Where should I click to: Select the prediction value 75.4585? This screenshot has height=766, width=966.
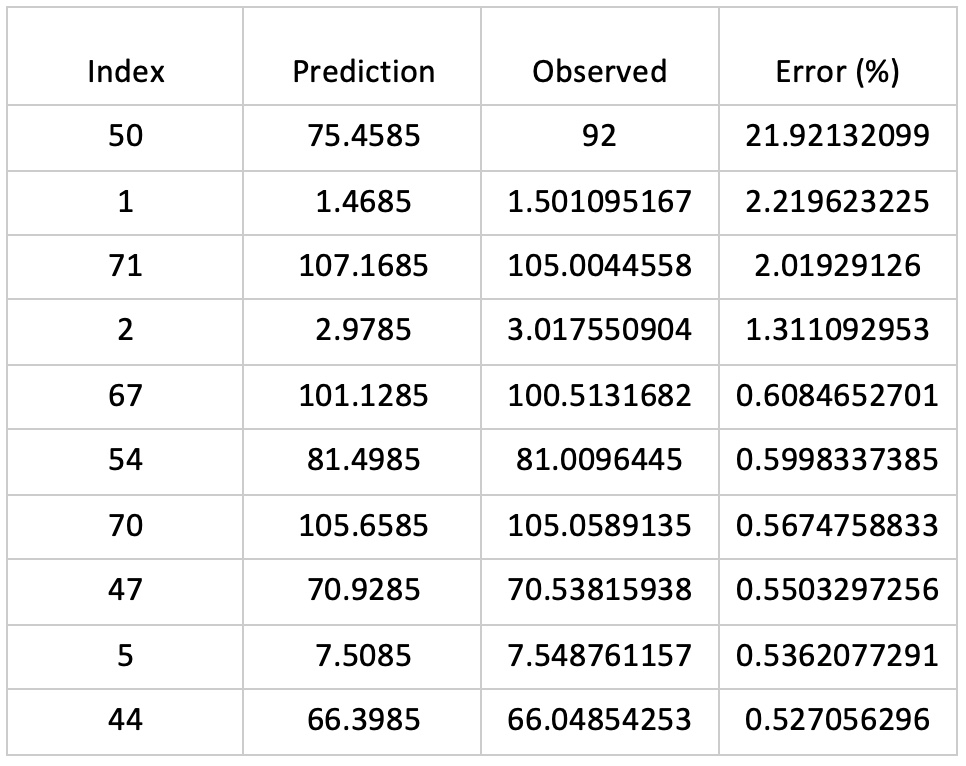pyautogui.click(x=363, y=137)
